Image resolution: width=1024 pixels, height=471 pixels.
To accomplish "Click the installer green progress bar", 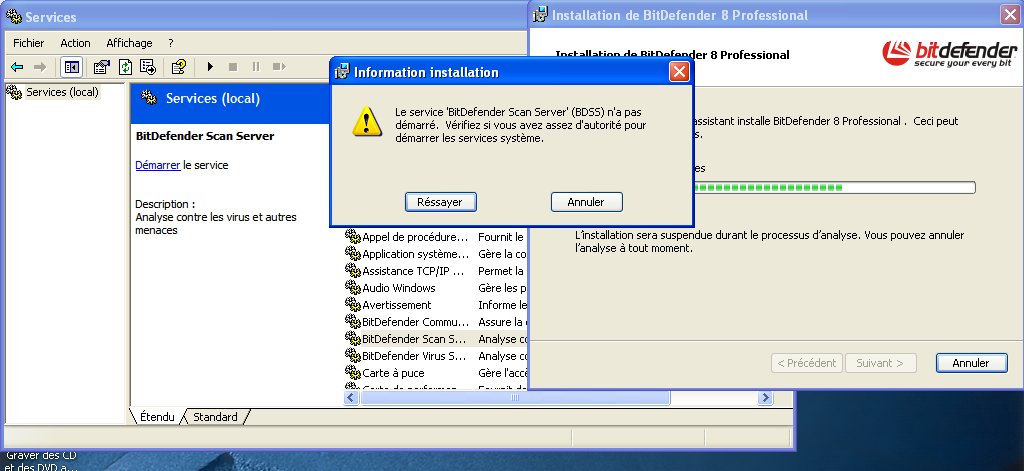I will click(x=835, y=187).
